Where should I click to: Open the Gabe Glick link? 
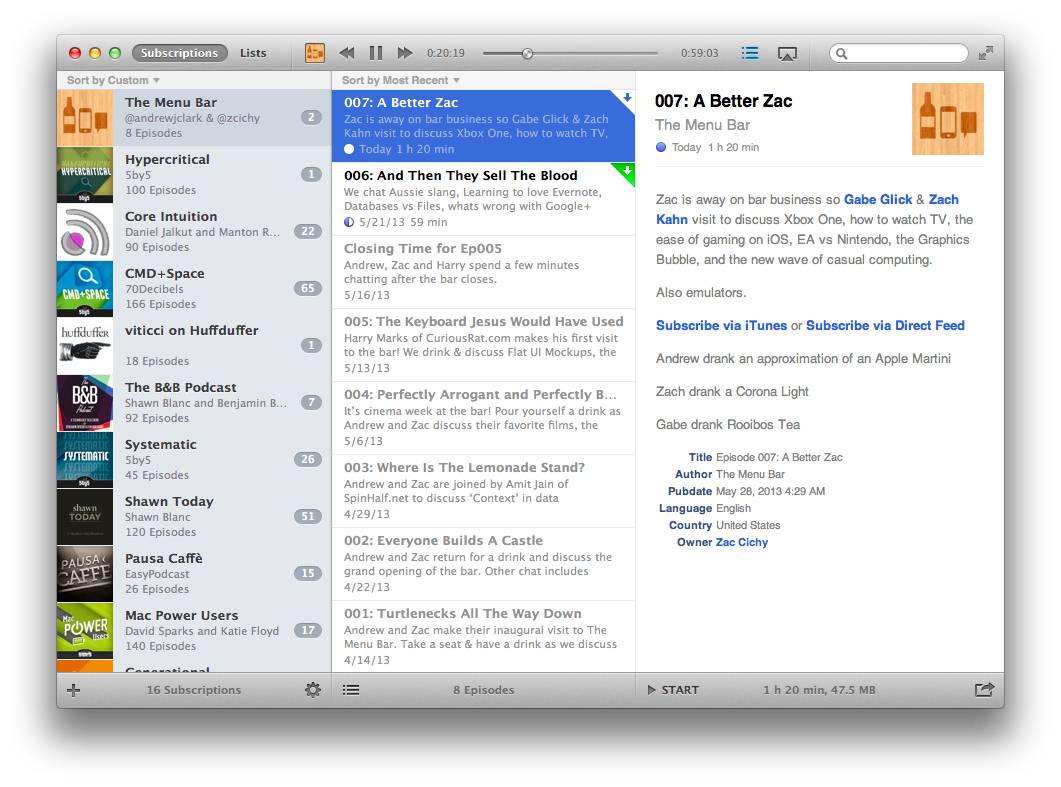click(878, 199)
